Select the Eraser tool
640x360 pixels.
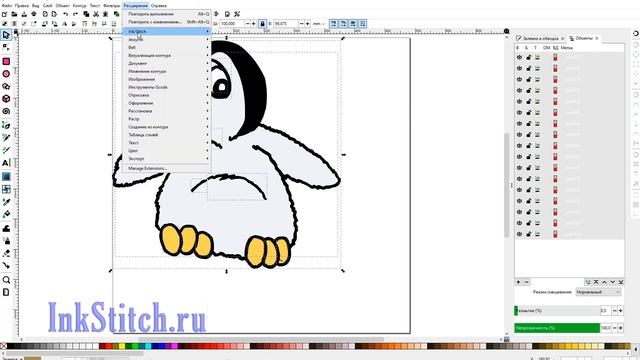coord(6,253)
